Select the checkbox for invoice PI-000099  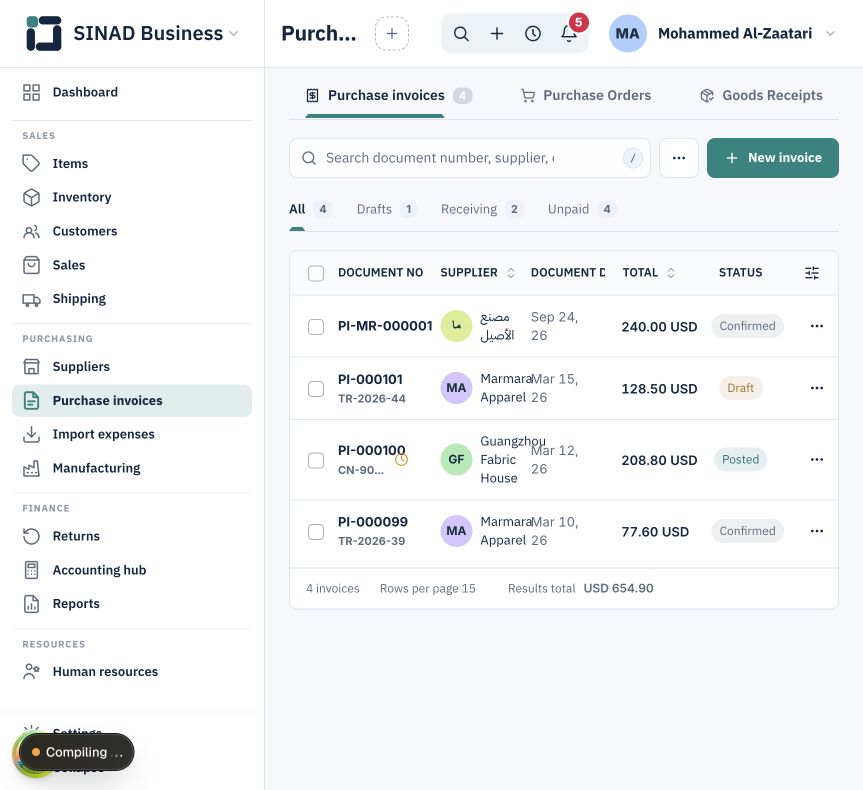pyautogui.click(x=316, y=532)
